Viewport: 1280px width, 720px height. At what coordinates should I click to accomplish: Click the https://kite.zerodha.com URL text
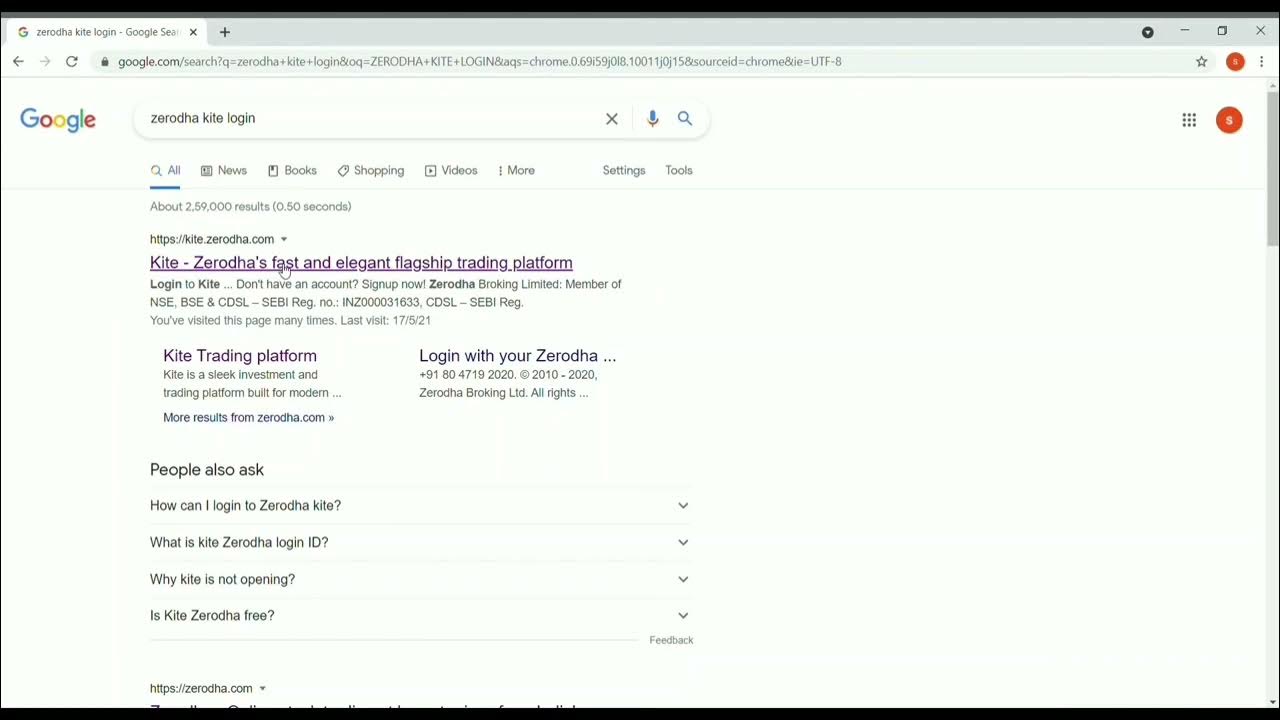click(x=212, y=240)
